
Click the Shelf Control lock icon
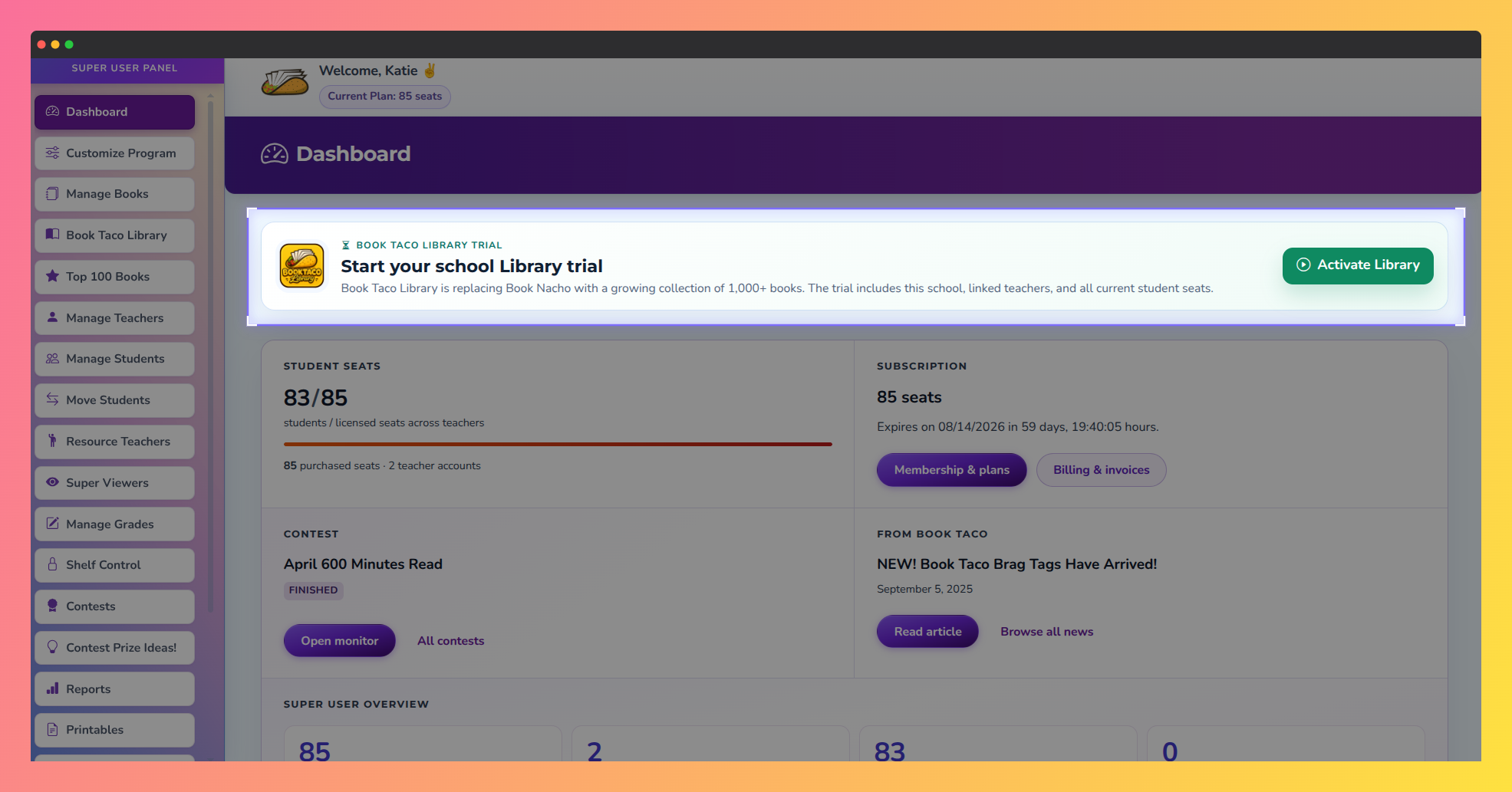(52, 564)
